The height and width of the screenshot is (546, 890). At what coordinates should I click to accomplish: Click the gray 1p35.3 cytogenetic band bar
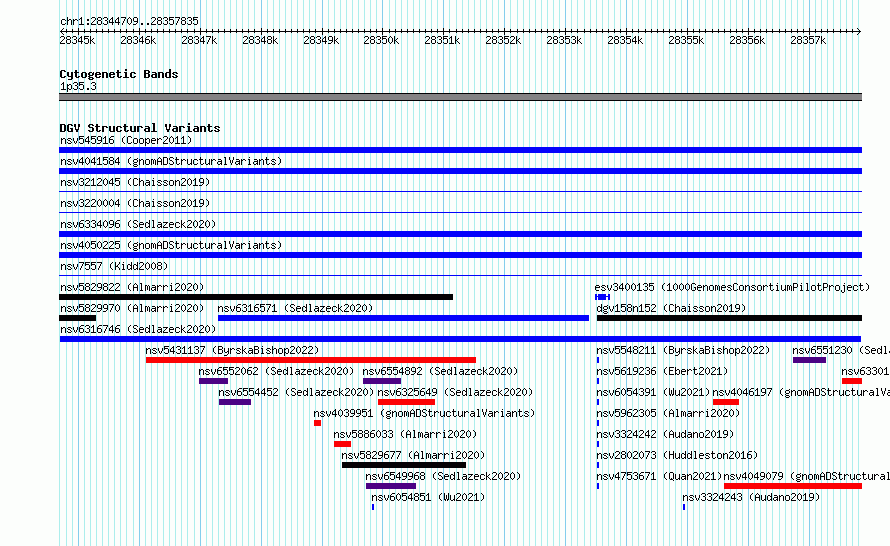point(460,97)
